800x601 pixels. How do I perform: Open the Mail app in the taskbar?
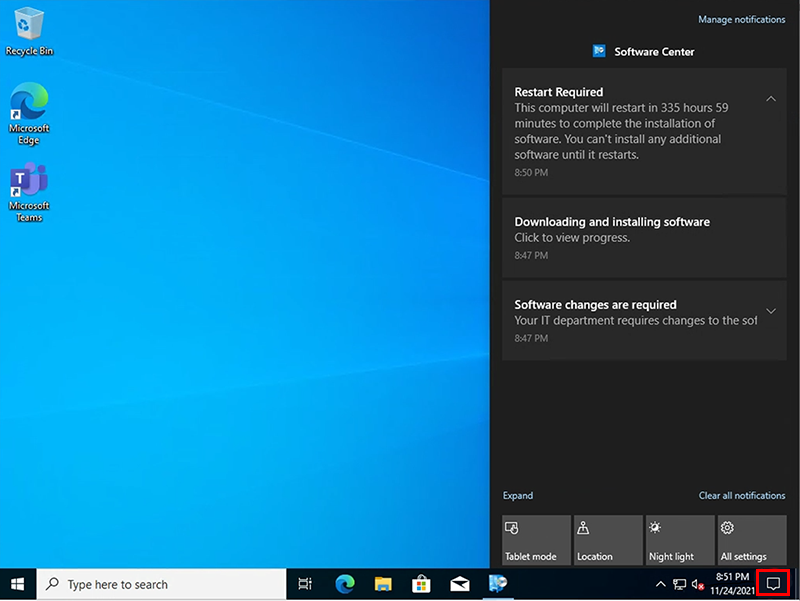coord(460,584)
